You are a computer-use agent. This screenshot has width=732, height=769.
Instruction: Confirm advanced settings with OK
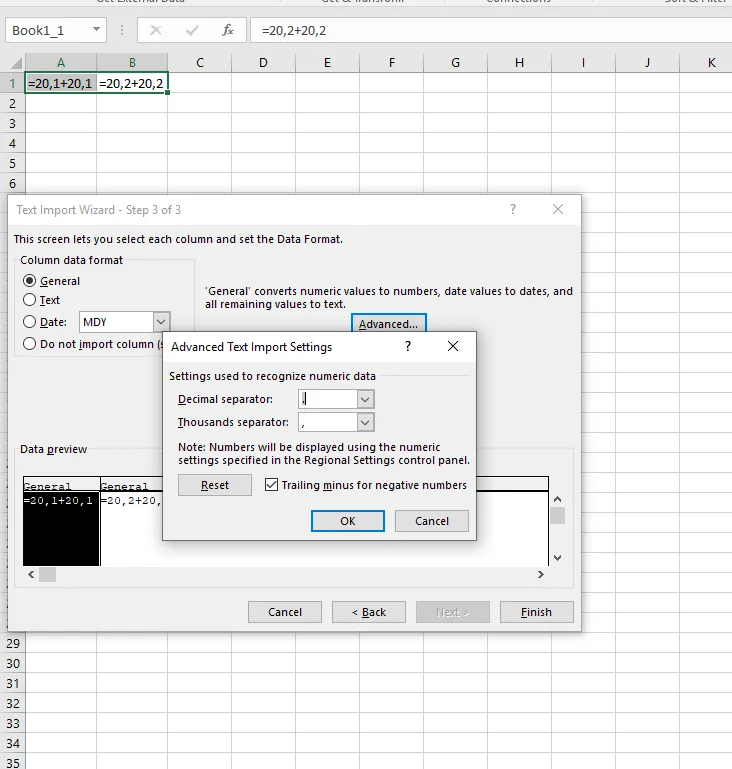point(348,521)
